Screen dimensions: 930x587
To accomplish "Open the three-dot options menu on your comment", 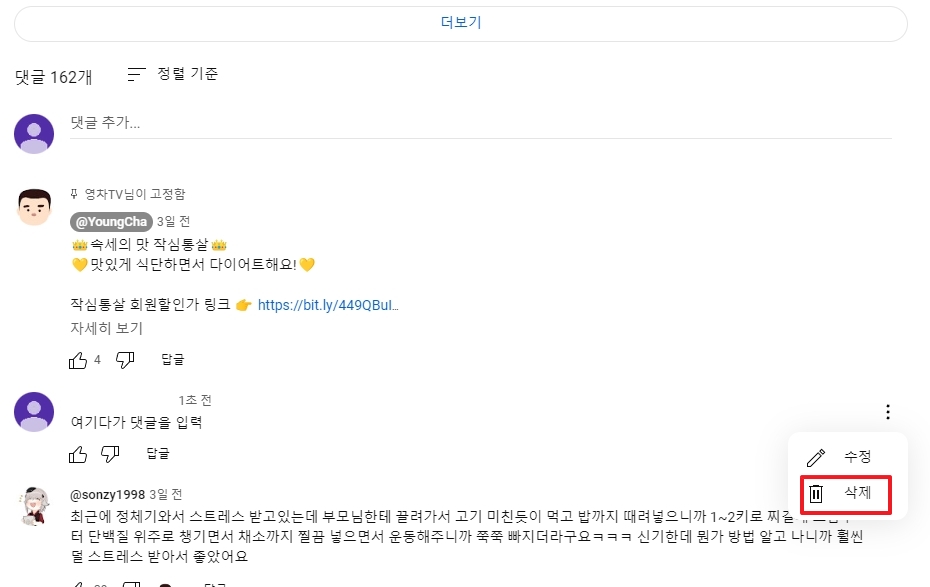I will (x=886, y=410).
